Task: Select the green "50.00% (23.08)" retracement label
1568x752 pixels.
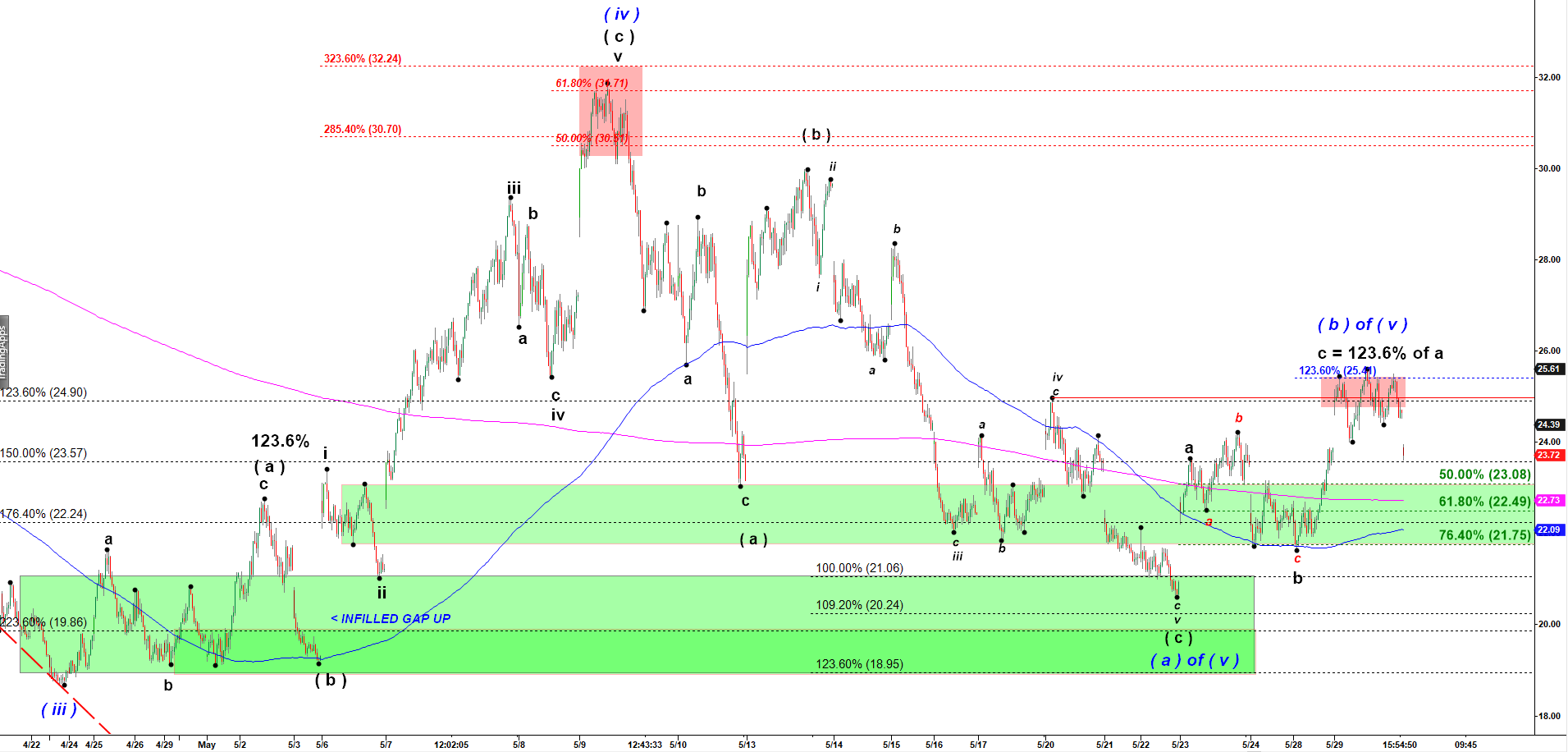Action: point(1485,475)
